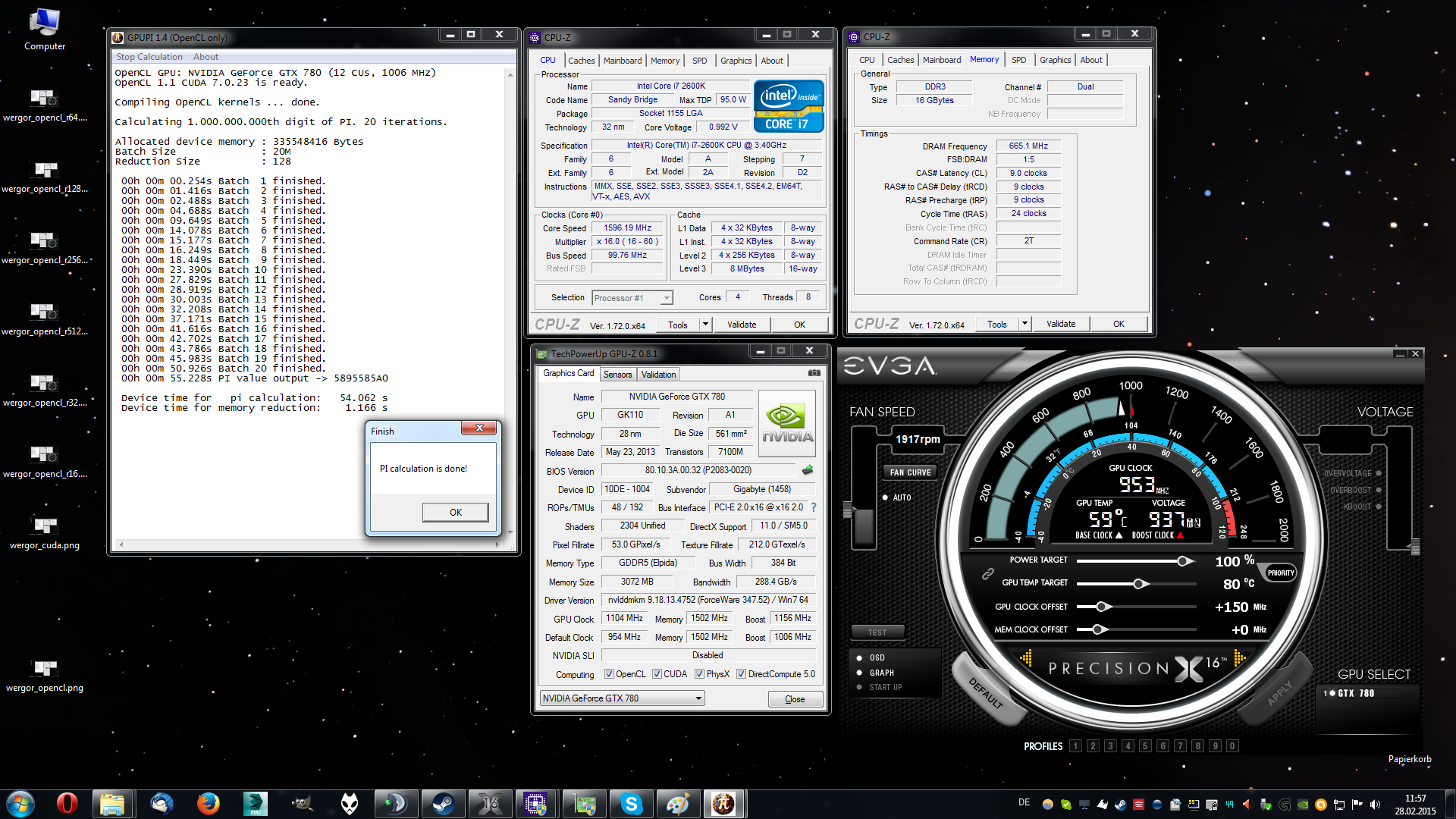Click Close in GPU-Z

[795, 699]
